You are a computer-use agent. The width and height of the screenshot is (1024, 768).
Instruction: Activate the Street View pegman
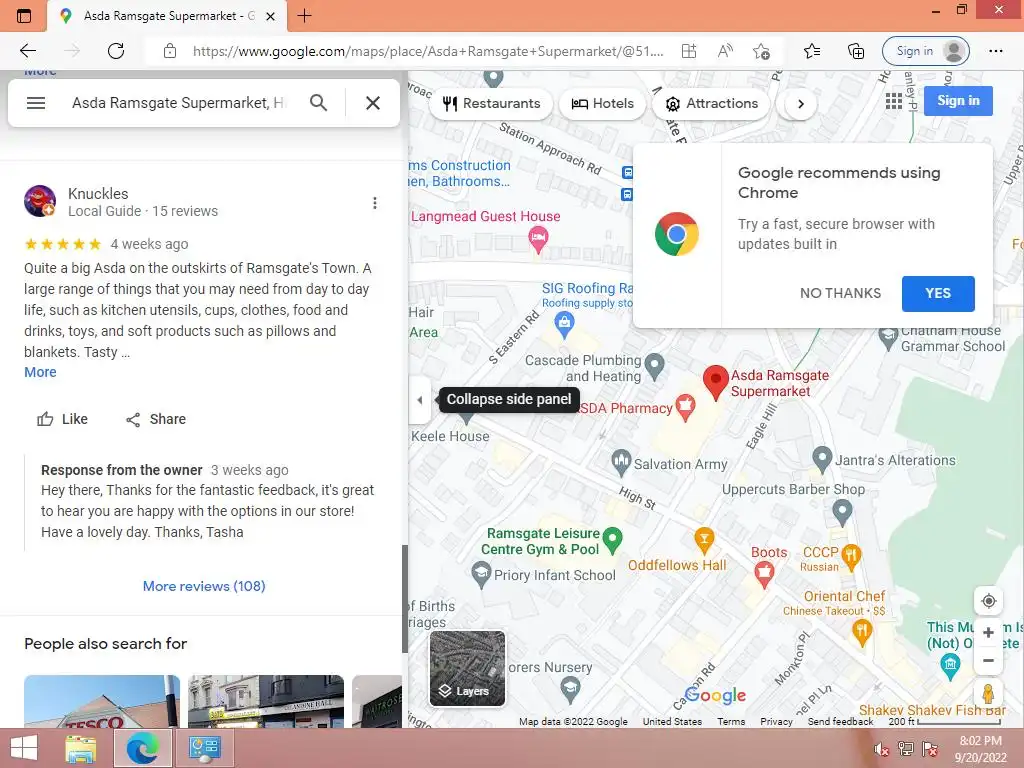[x=989, y=692]
